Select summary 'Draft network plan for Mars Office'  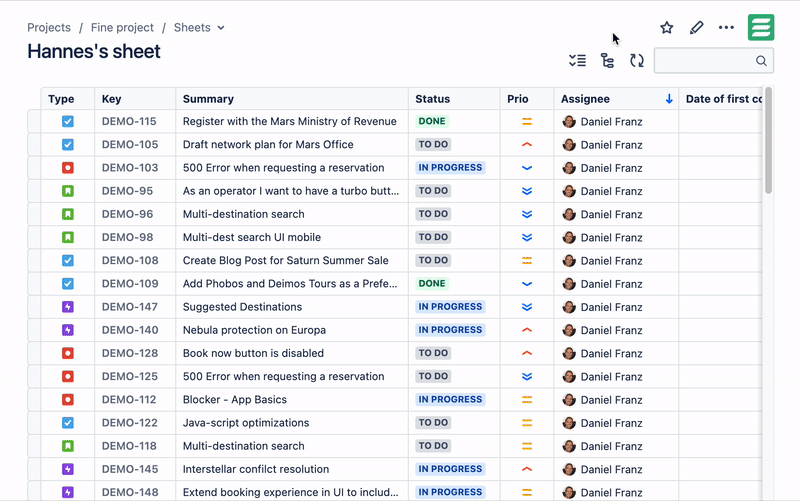tap(268, 144)
